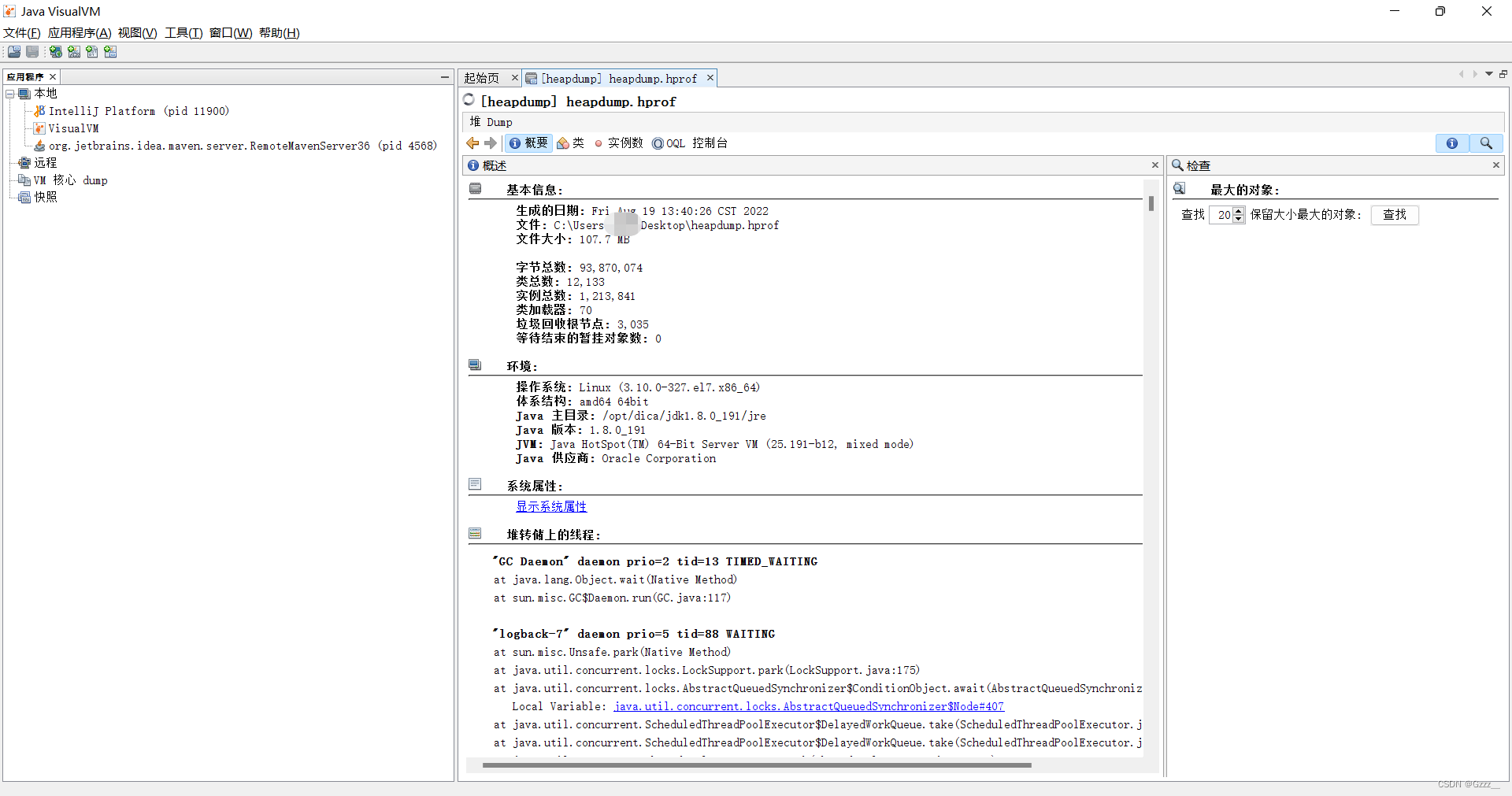Click the Add Application Snapshot toolbar icon
This screenshot has width=1512, height=796.
point(111,52)
